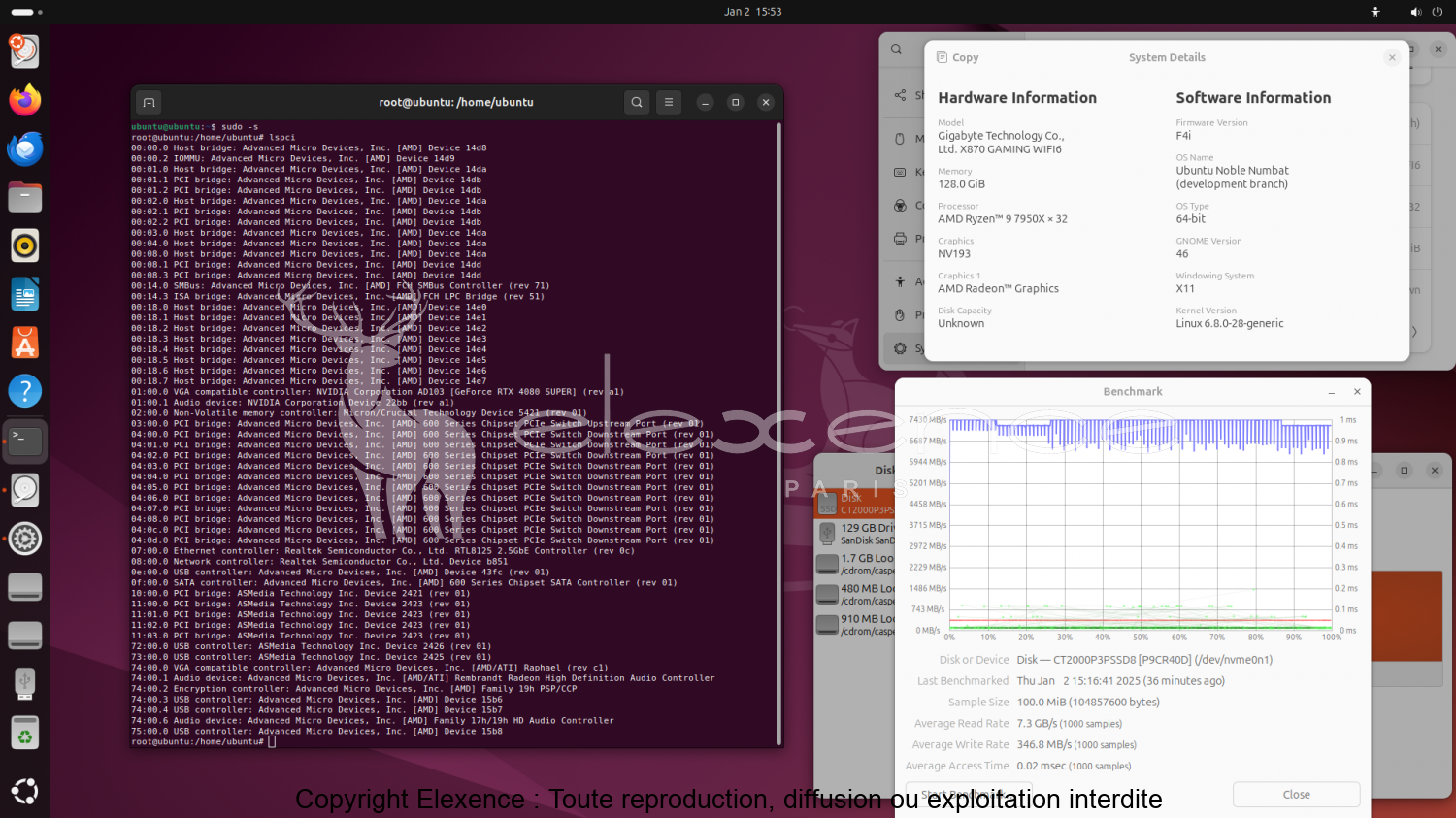Click the Average Read Rate 7.3 GB/s value
This screenshot has height=818, width=1456.
[1069, 723]
